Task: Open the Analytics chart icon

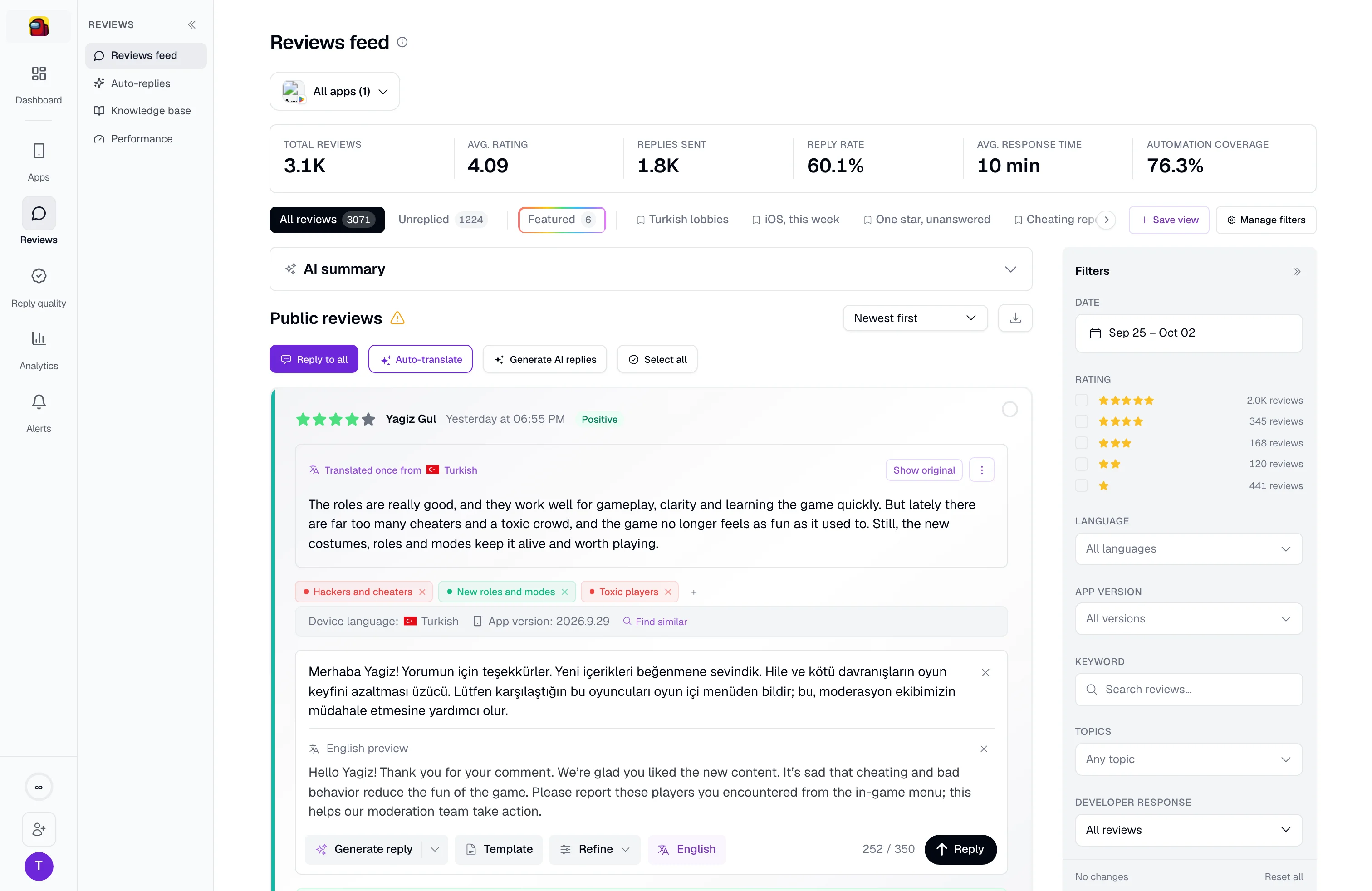Action: (x=39, y=338)
